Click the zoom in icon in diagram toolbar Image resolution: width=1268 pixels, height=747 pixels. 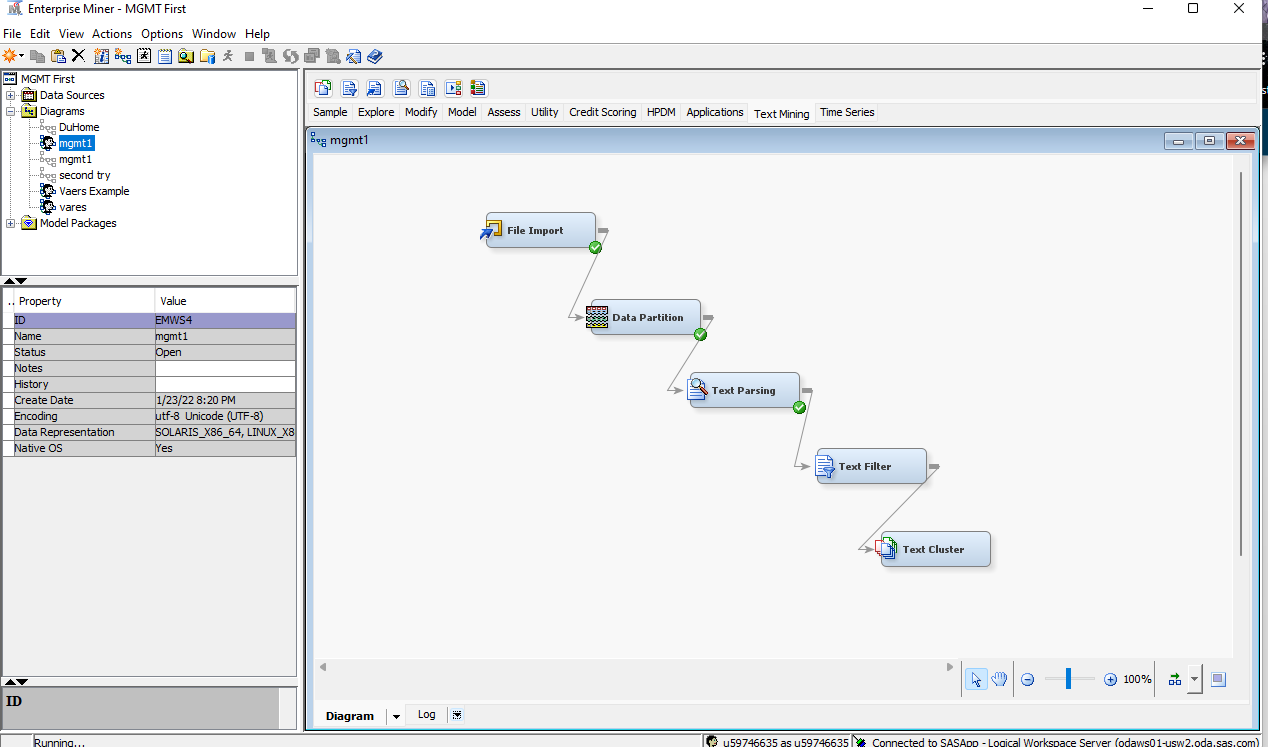[1110, 679]
